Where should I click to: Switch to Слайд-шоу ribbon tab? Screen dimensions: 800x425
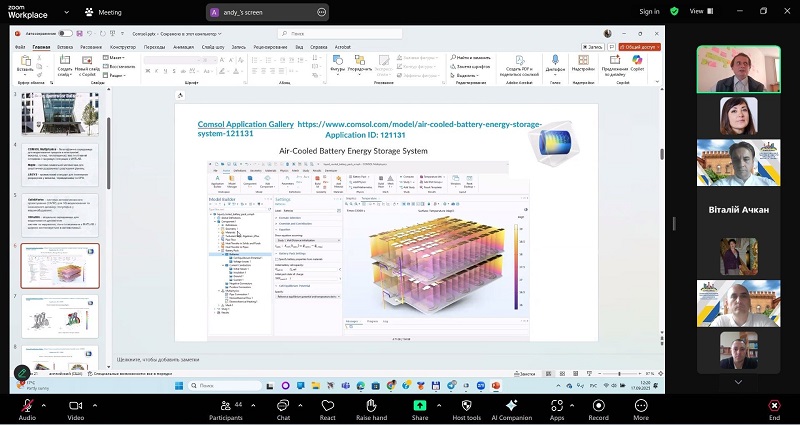pyautogui.click(x=213, y=47)
